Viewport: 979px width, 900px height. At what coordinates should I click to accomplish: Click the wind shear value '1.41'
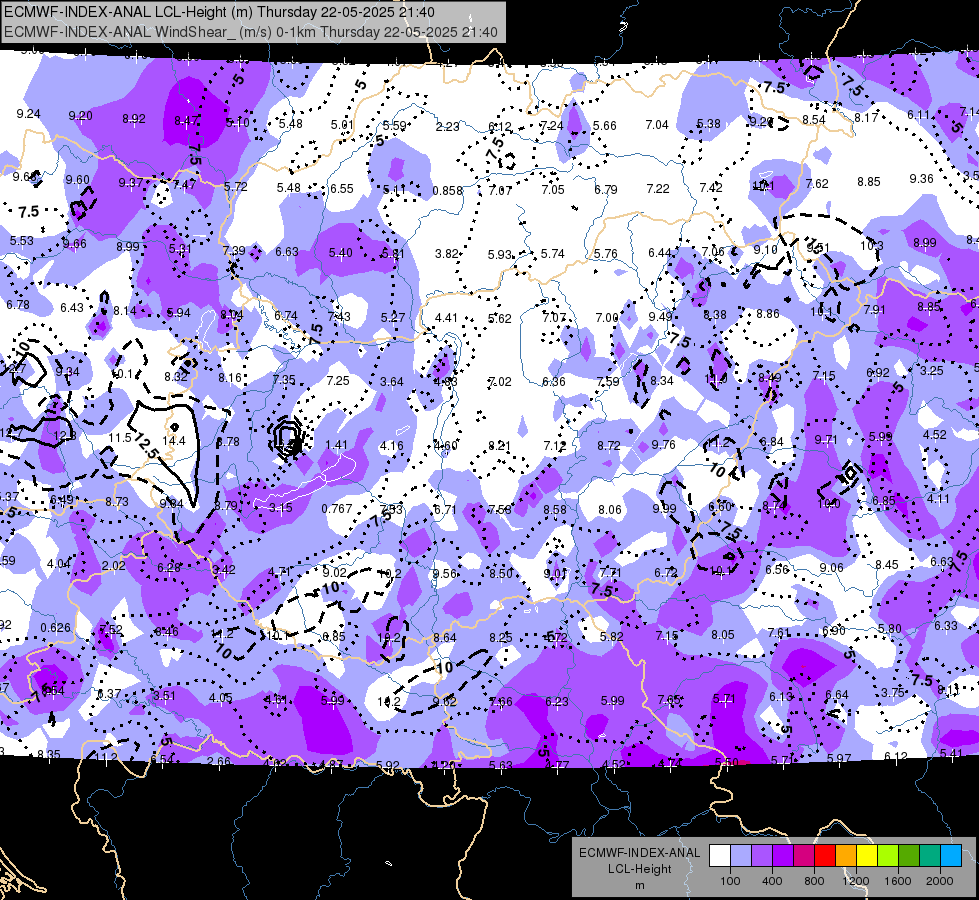[337, 445]
